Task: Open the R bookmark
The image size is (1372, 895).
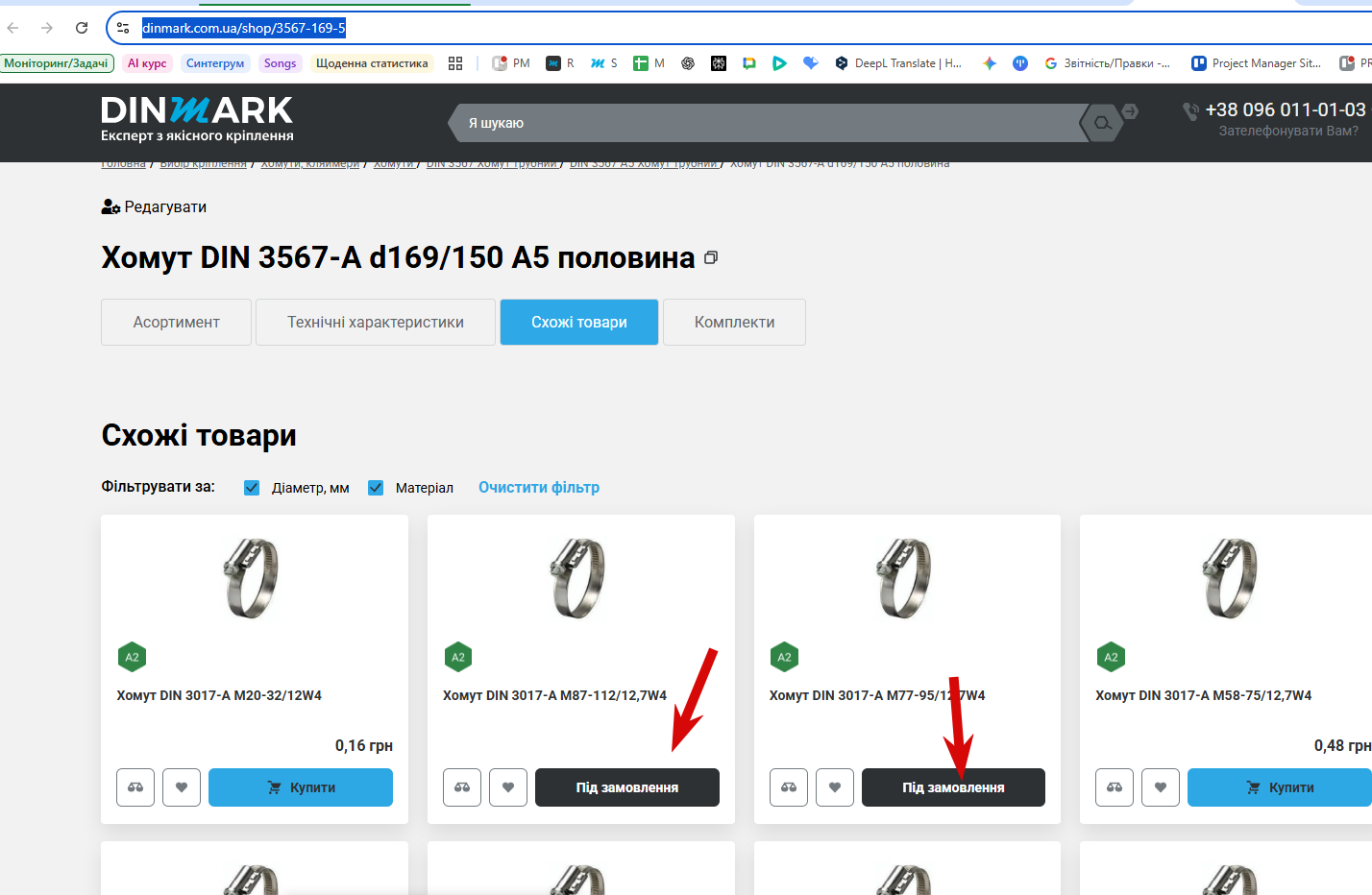Action: pos(560,63)
